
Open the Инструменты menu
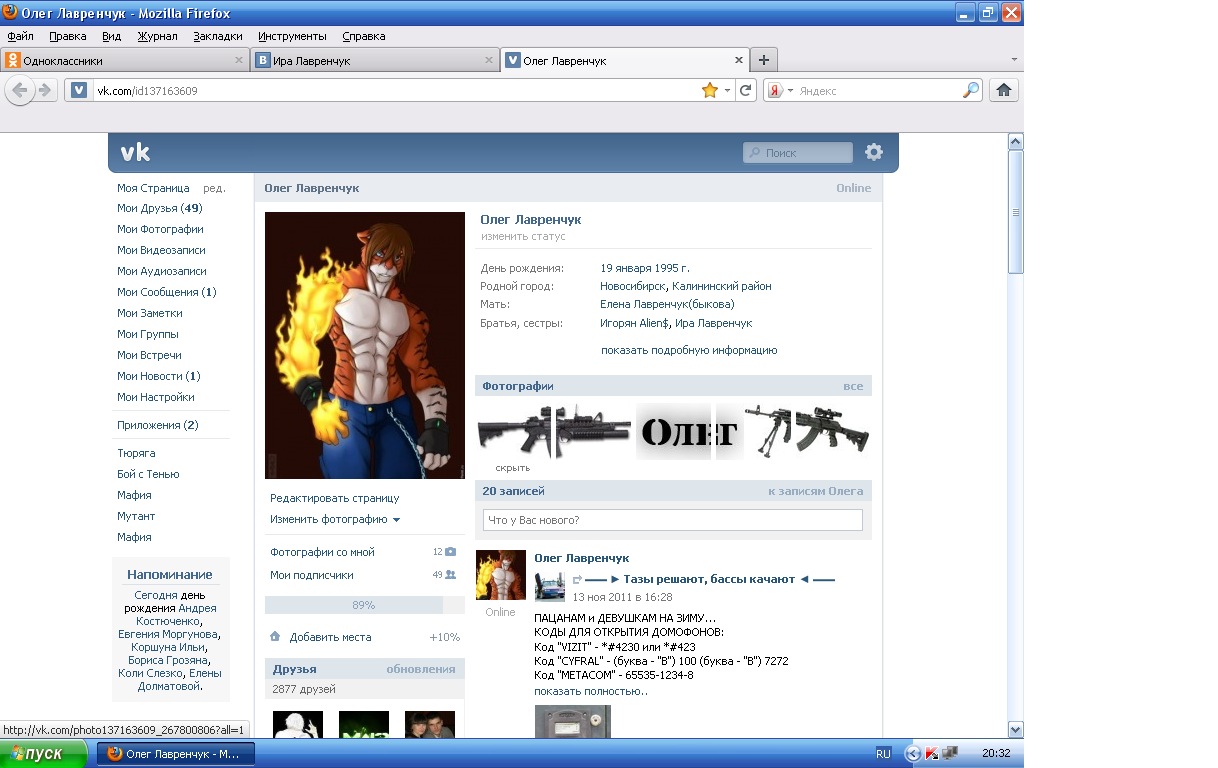pyautogui.click(x=292, y=36)
